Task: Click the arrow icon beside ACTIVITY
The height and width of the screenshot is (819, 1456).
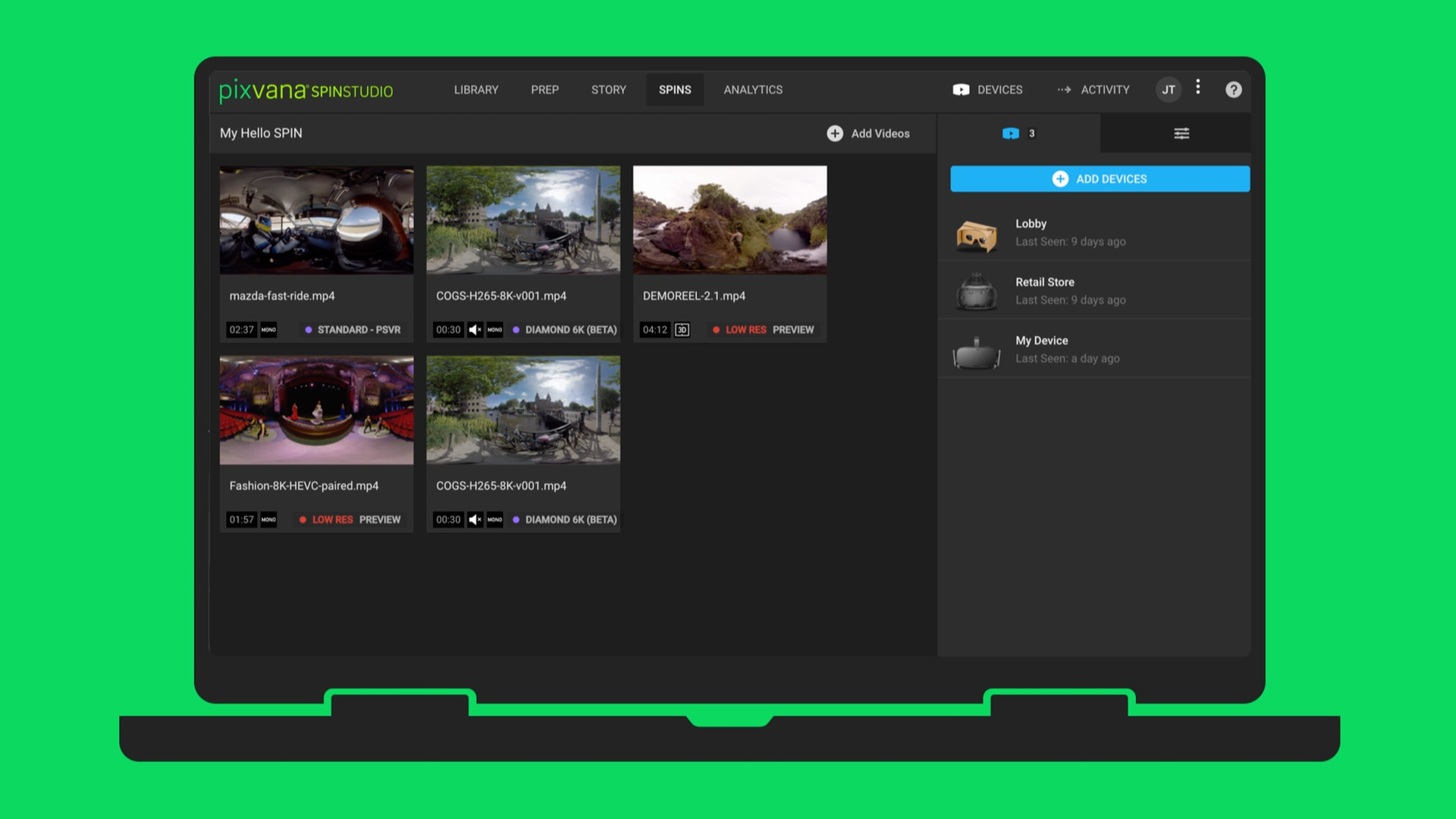Action: (x=1064, y=89)
